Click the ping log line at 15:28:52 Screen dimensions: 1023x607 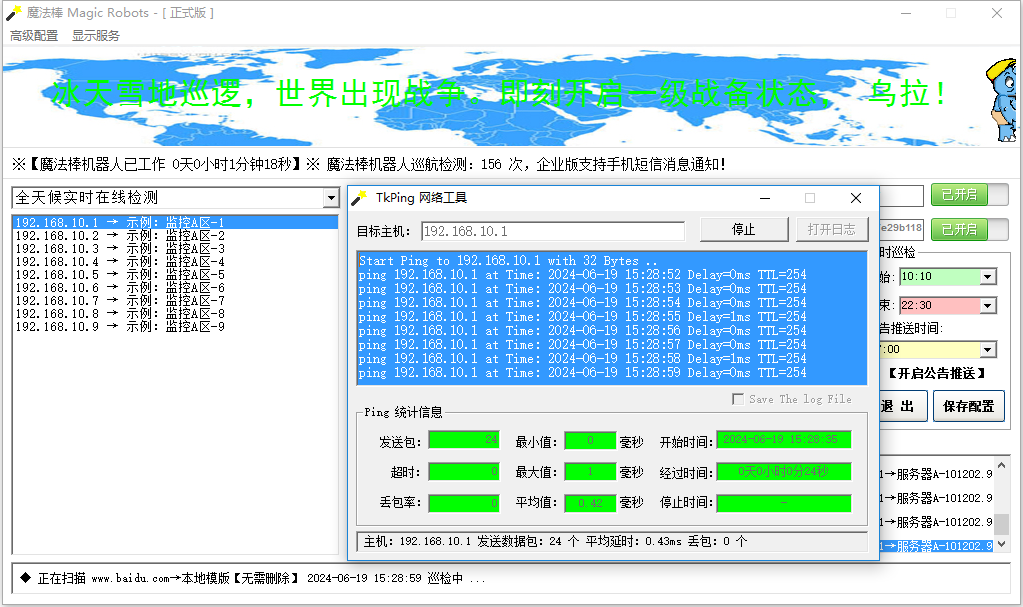(x=583, y=275)
